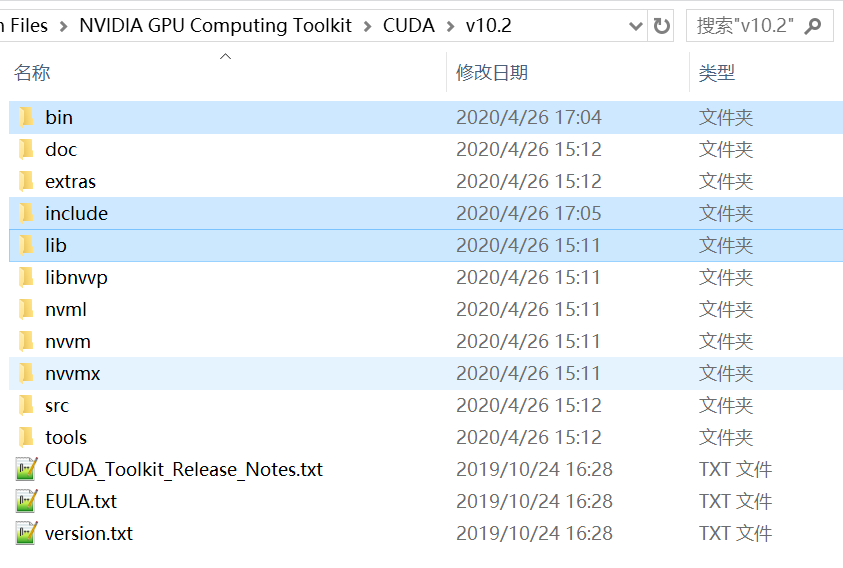The image size is (843, 568).
Task: Click TXT 文件 type of CUDA_Toolkit_Release_Notes.txt
Action: coord(735,470)
